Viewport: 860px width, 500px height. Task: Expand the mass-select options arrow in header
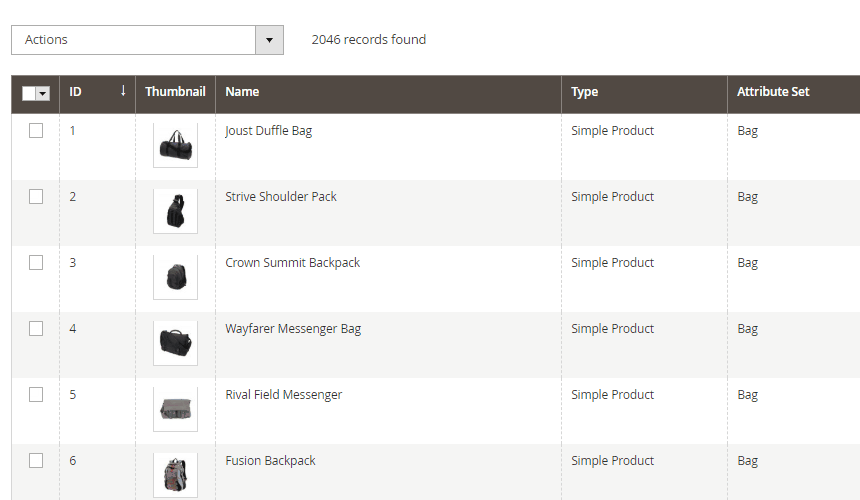[43, 93]
